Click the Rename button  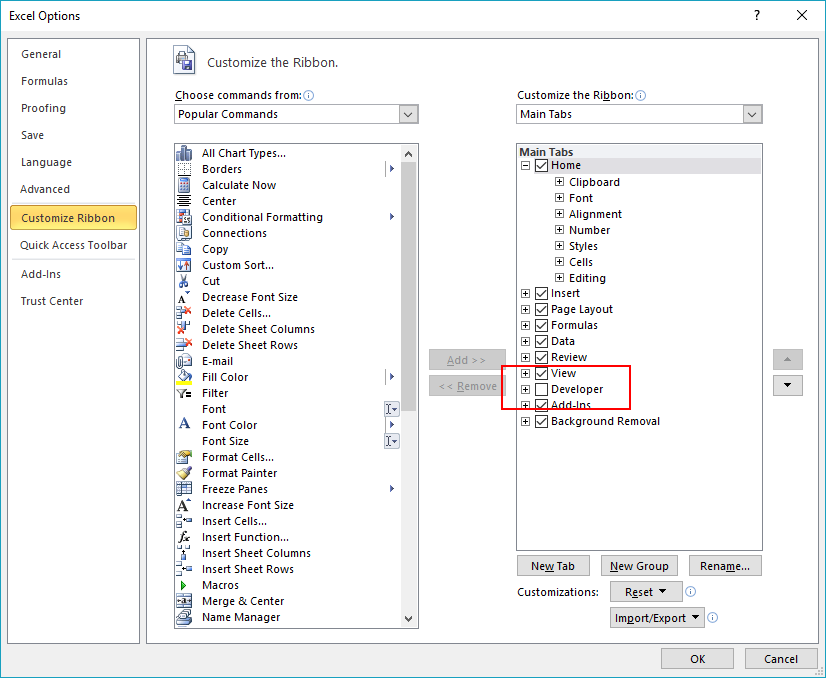pos(725,566)
